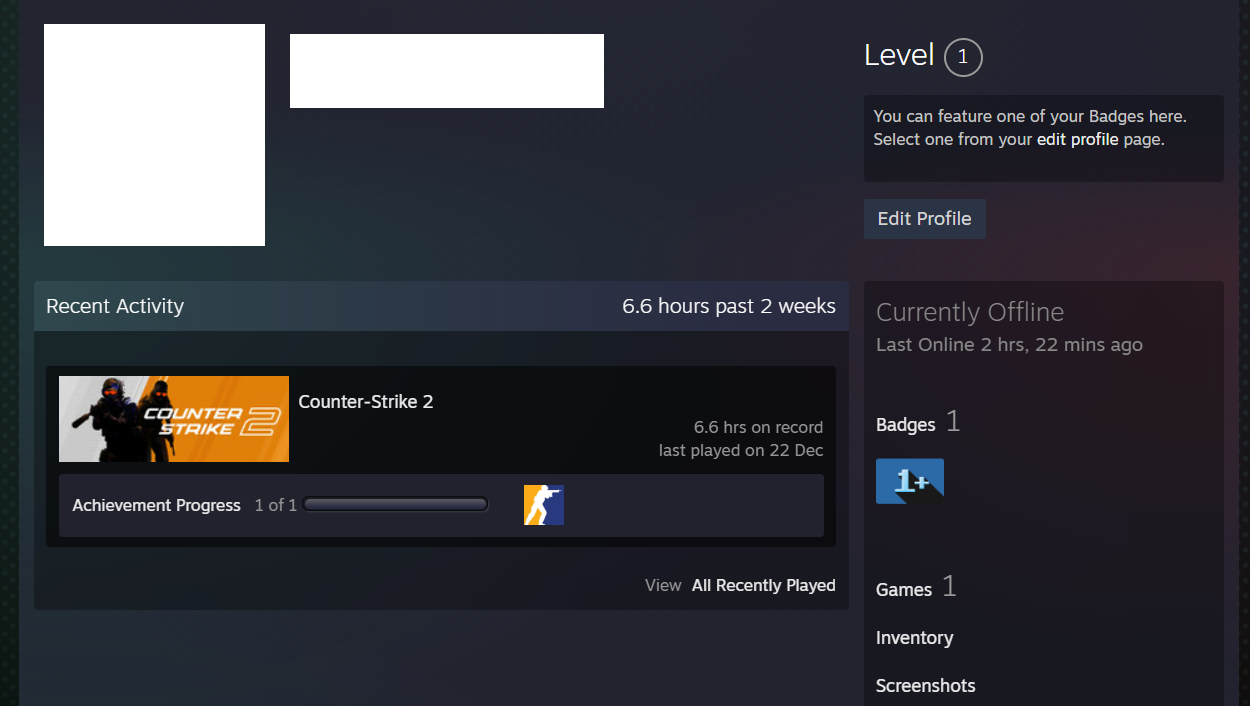The image size is (1250, 706).
Task: Click the profile avatar image
Action: point(154,135)
